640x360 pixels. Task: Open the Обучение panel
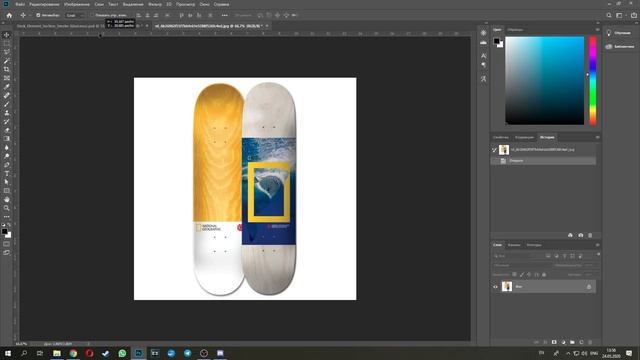(x=619, y=33)
